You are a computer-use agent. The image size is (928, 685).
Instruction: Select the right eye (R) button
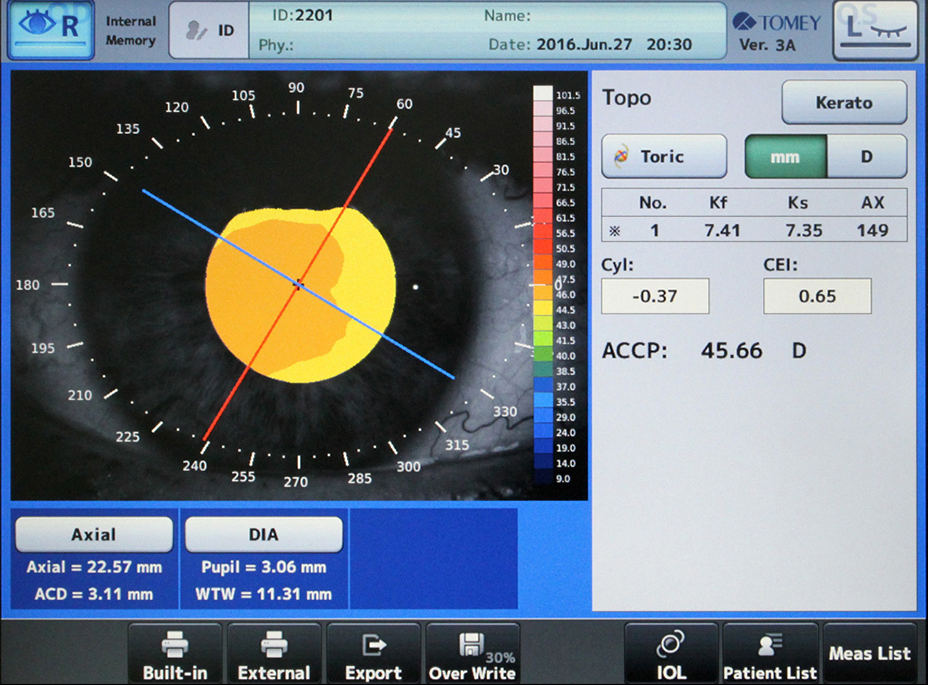pos(51,30)
